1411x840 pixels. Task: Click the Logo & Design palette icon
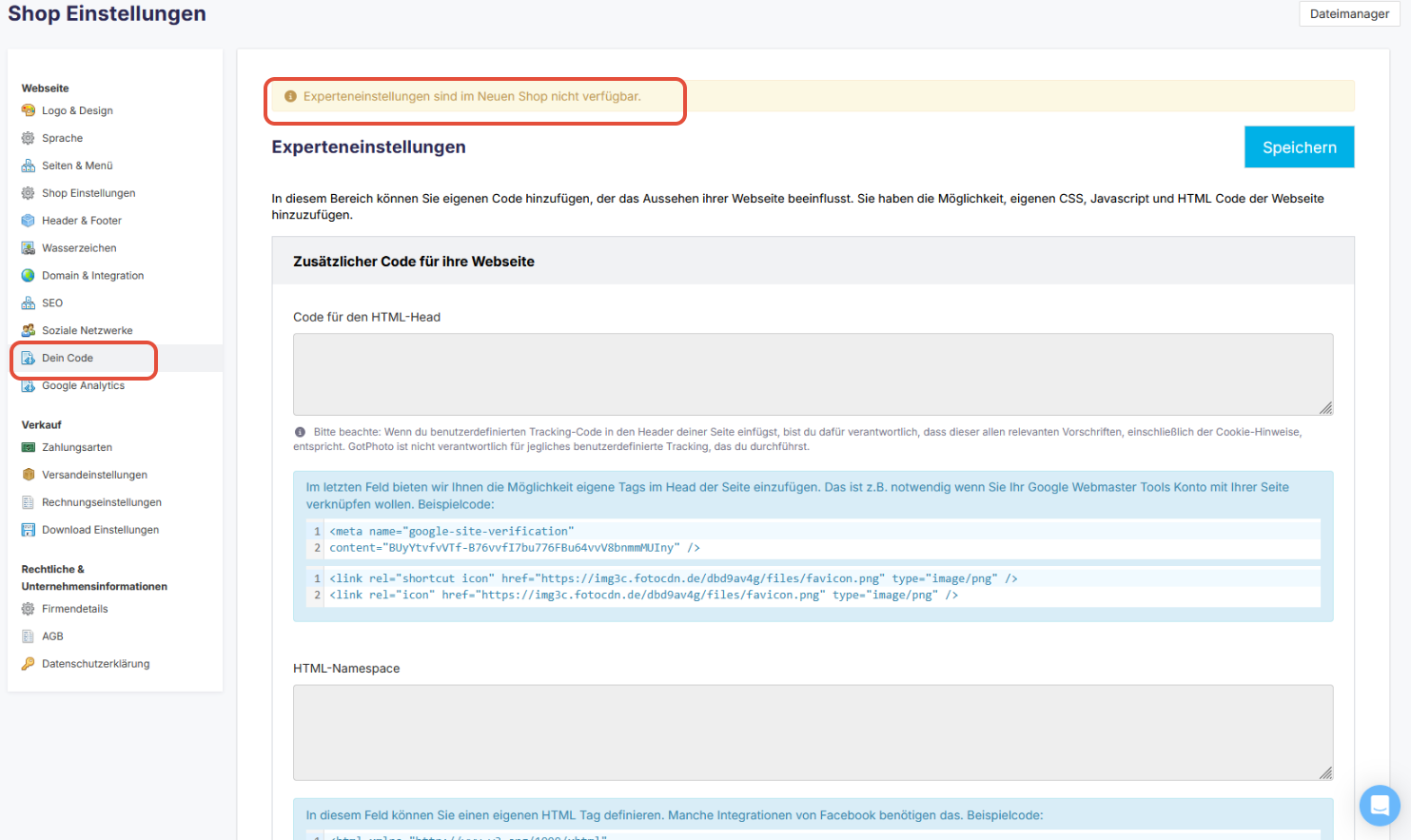tap(29, 110)
